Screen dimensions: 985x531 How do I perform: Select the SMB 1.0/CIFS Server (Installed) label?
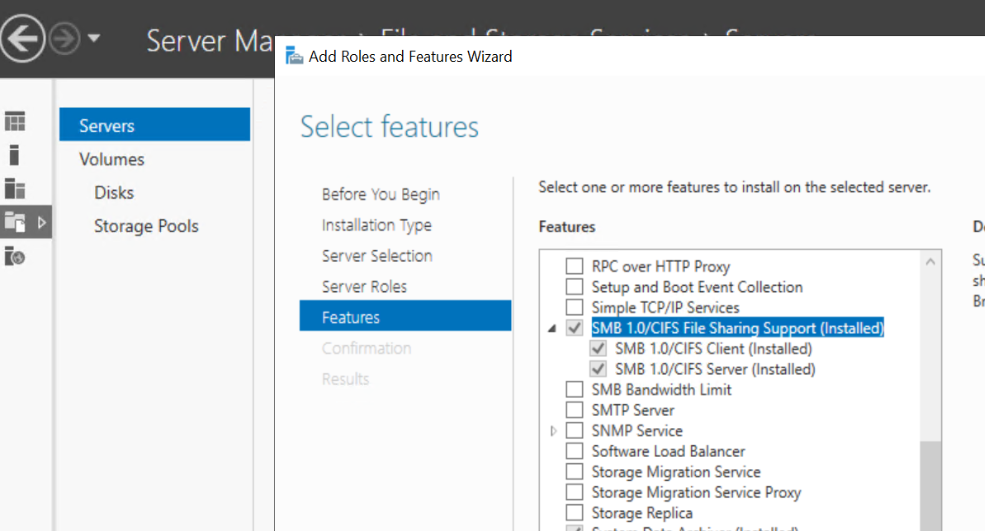click(716, 369)
